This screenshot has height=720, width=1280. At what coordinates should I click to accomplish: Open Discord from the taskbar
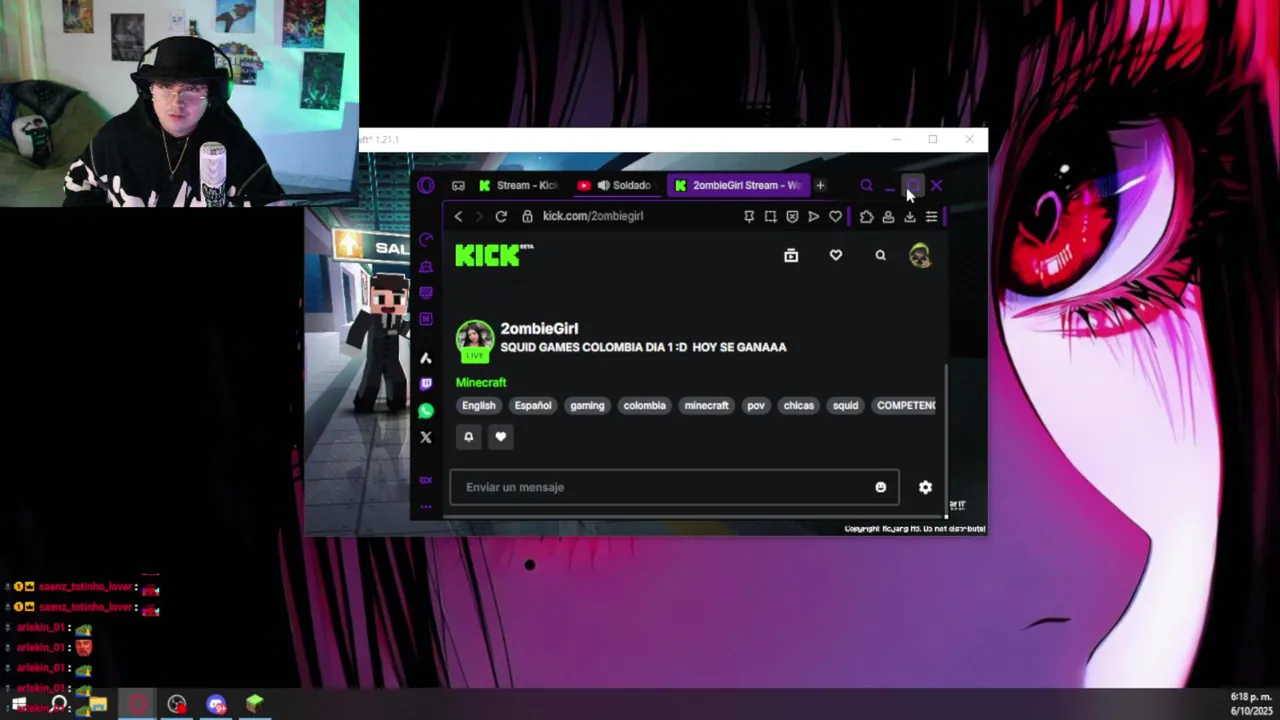(217, 704)
